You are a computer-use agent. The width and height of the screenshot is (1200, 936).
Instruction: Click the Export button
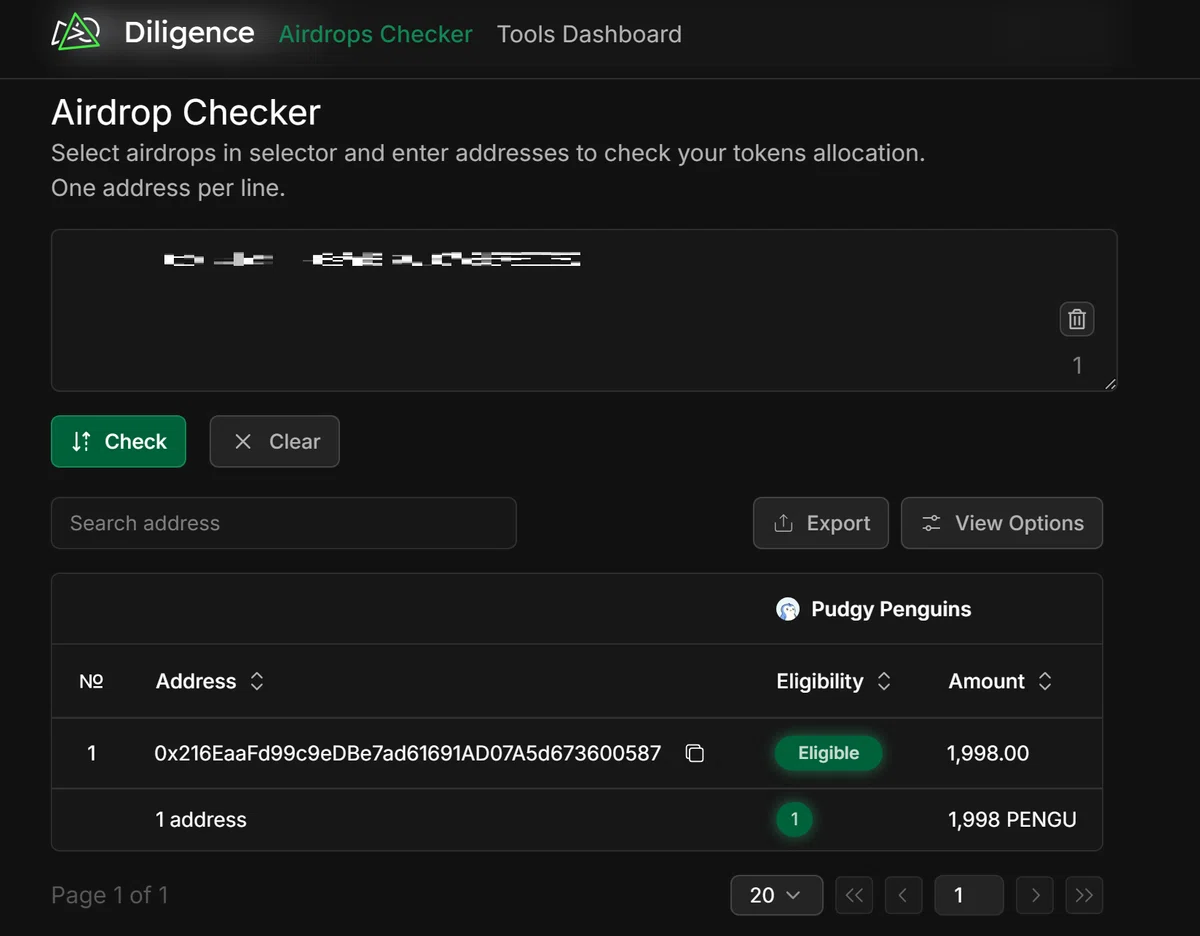coord(821,523)
